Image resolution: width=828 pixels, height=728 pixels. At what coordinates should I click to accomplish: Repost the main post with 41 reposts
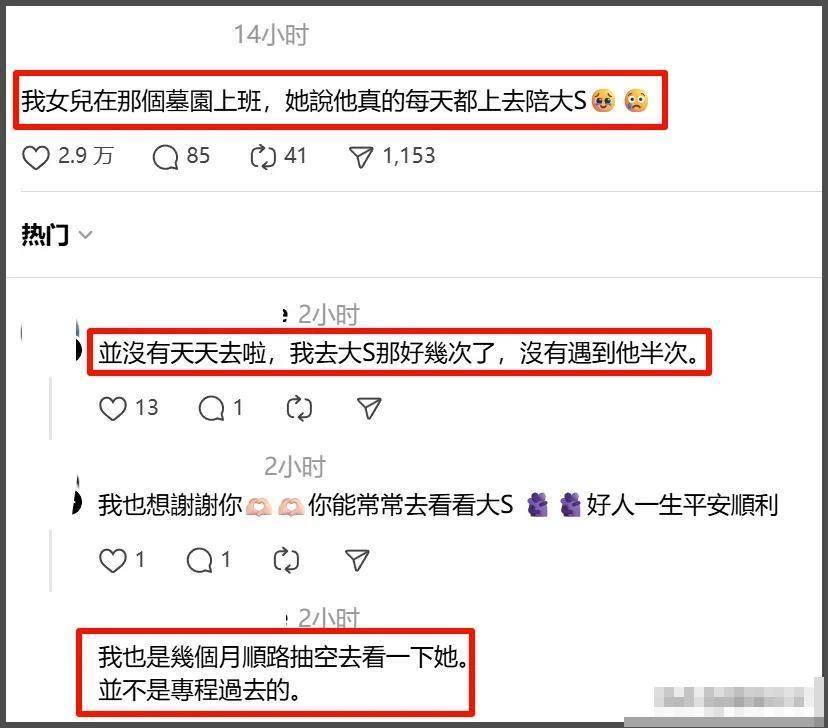[x=263, y=157]
